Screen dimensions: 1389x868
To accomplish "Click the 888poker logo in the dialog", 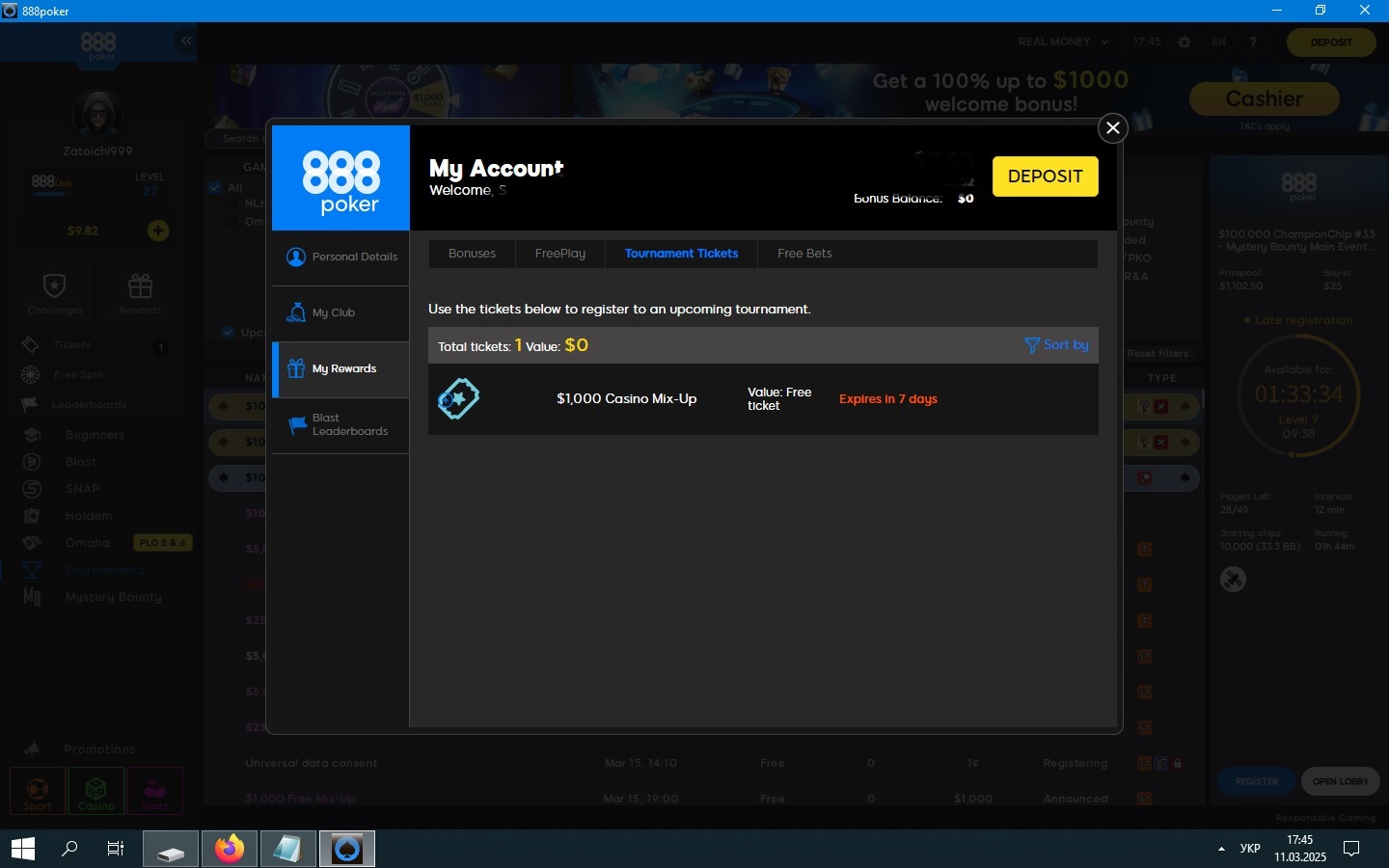I will coord(340,178).
